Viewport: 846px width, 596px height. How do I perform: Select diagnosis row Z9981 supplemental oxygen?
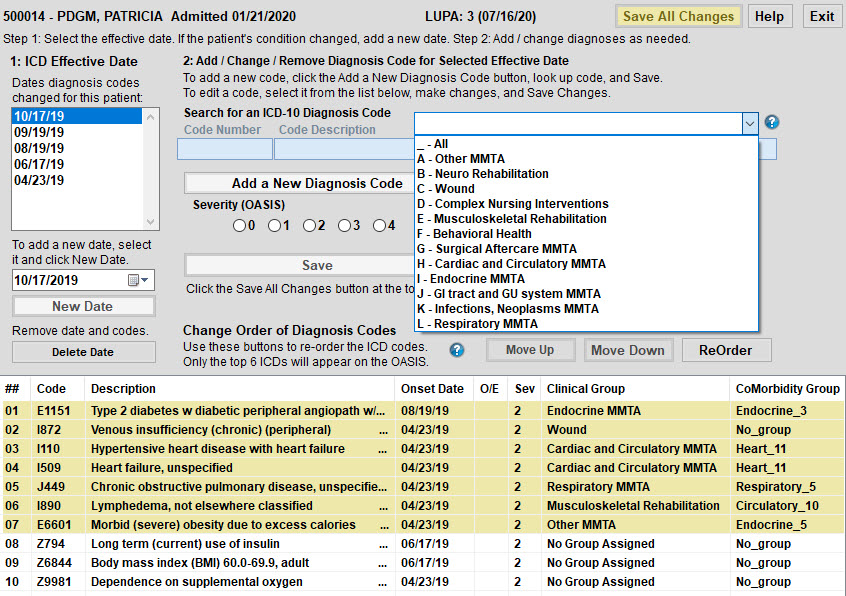tap(423, 582)
